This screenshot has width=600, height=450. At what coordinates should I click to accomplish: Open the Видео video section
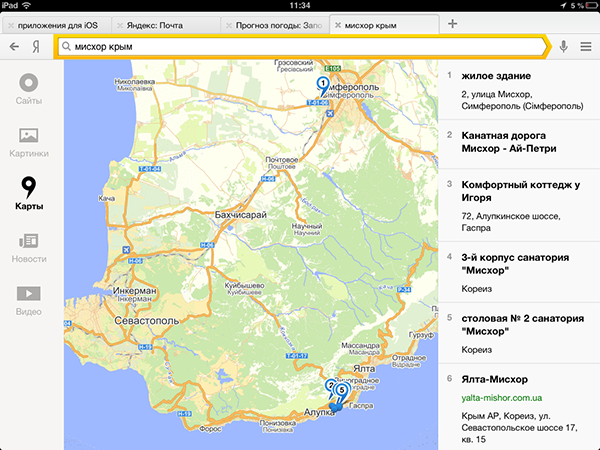coord(29,300)
